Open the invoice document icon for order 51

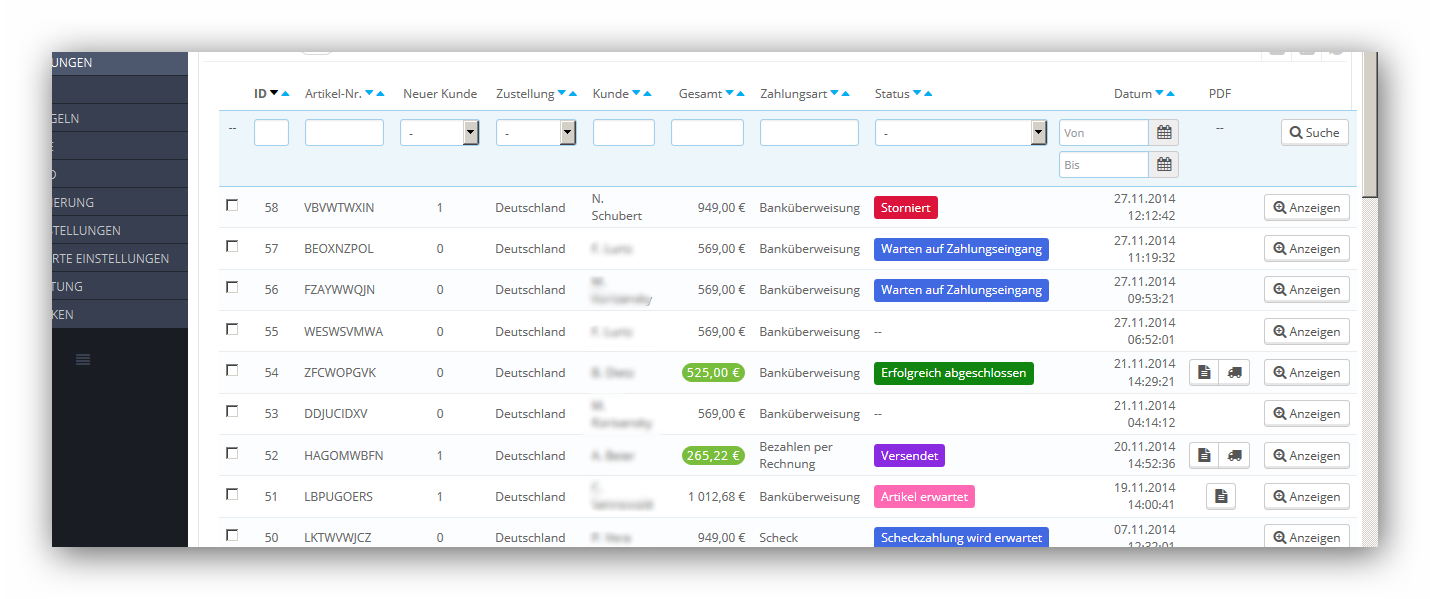(1221, 496)
